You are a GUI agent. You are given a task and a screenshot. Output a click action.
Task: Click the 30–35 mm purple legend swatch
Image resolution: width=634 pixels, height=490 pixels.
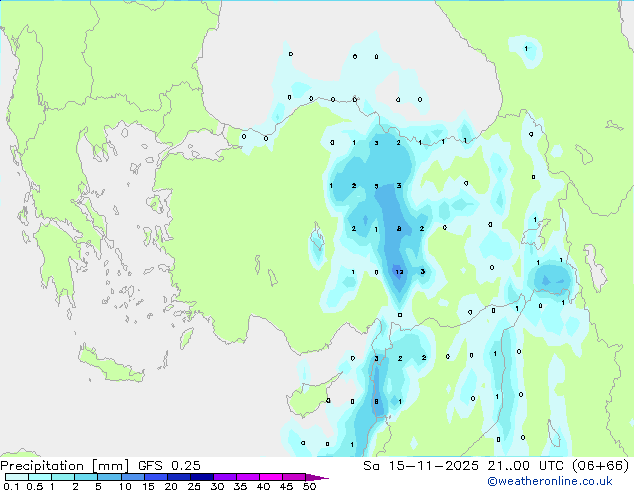(224, 477)
